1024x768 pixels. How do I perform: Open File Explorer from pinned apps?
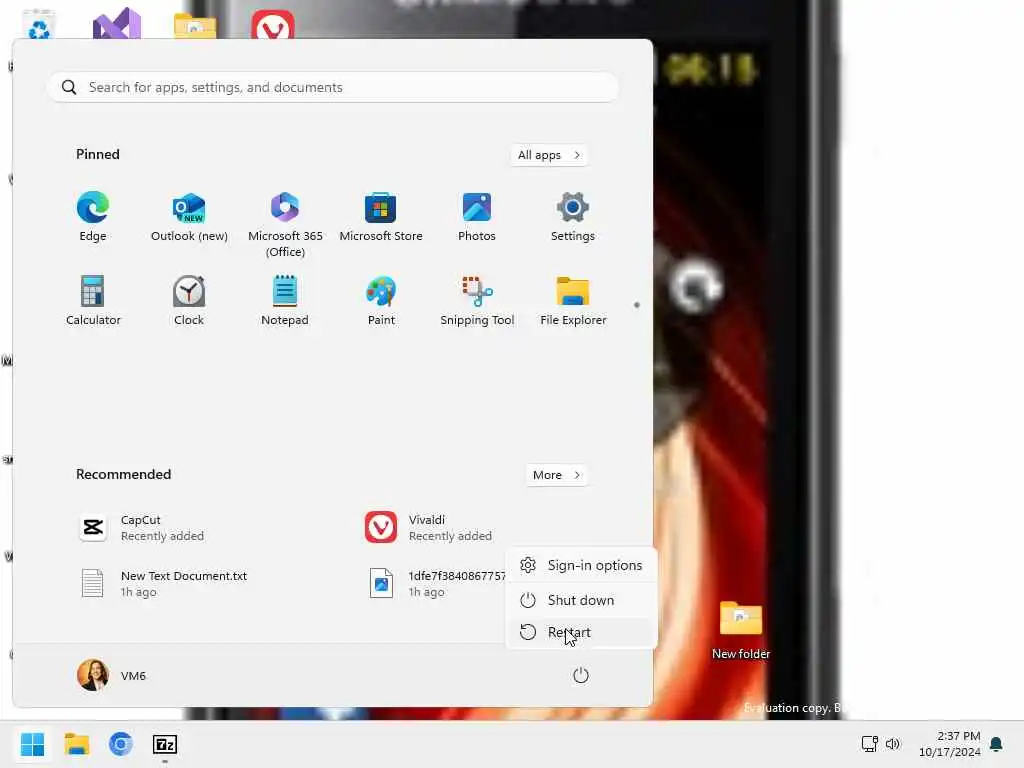coord(573,300)
